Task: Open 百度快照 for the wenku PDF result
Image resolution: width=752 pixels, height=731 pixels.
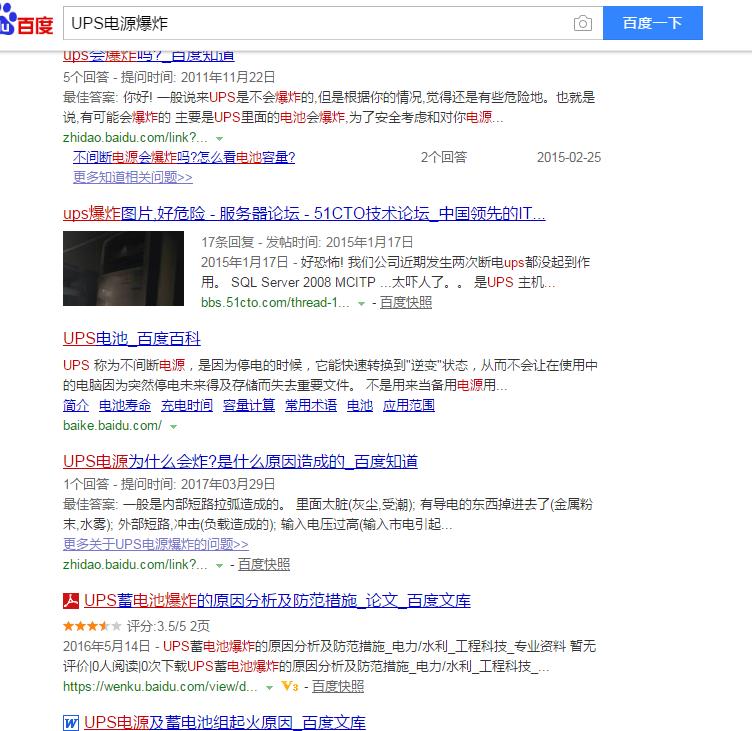Action: pos(338,686)
